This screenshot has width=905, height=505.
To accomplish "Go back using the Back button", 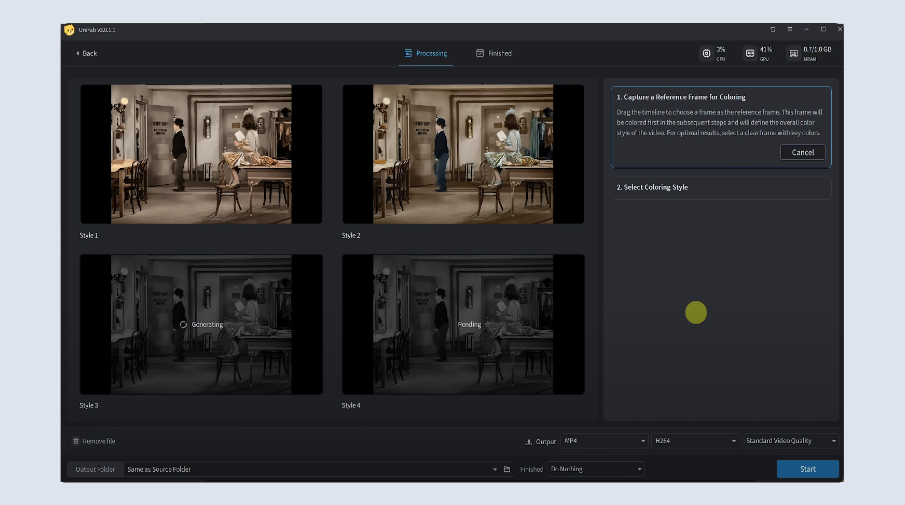I will click(x=86, y=53).
